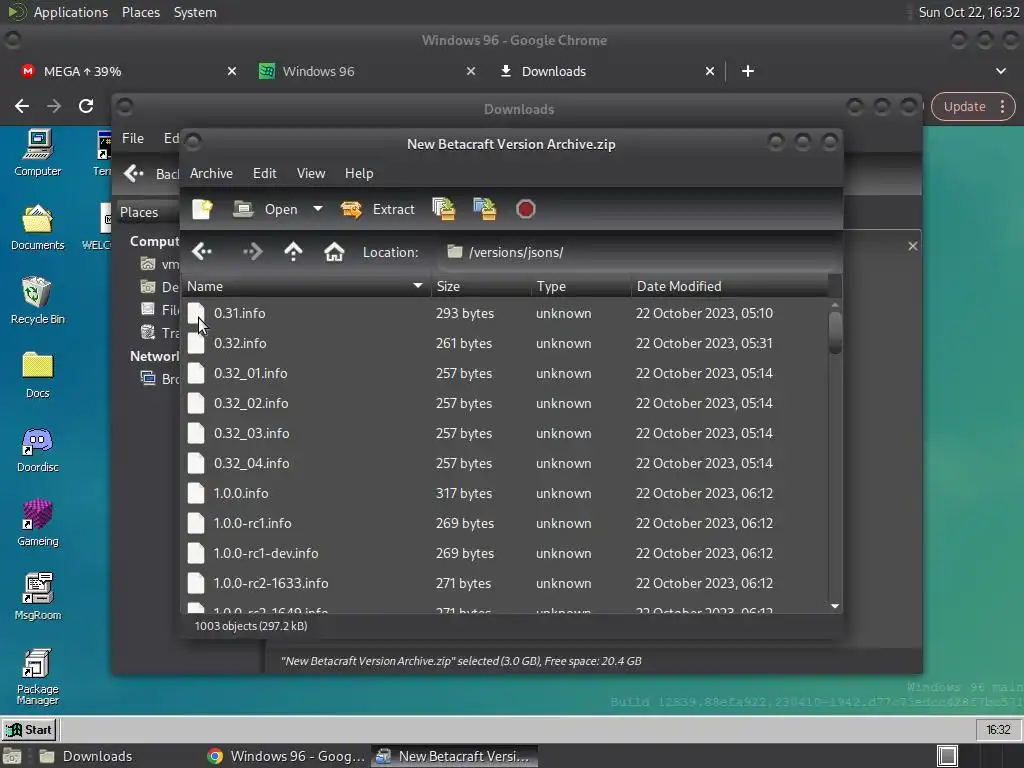Sort by Name column header
The width and height of the screenshot is (1024, 768).
coord(305,286)
